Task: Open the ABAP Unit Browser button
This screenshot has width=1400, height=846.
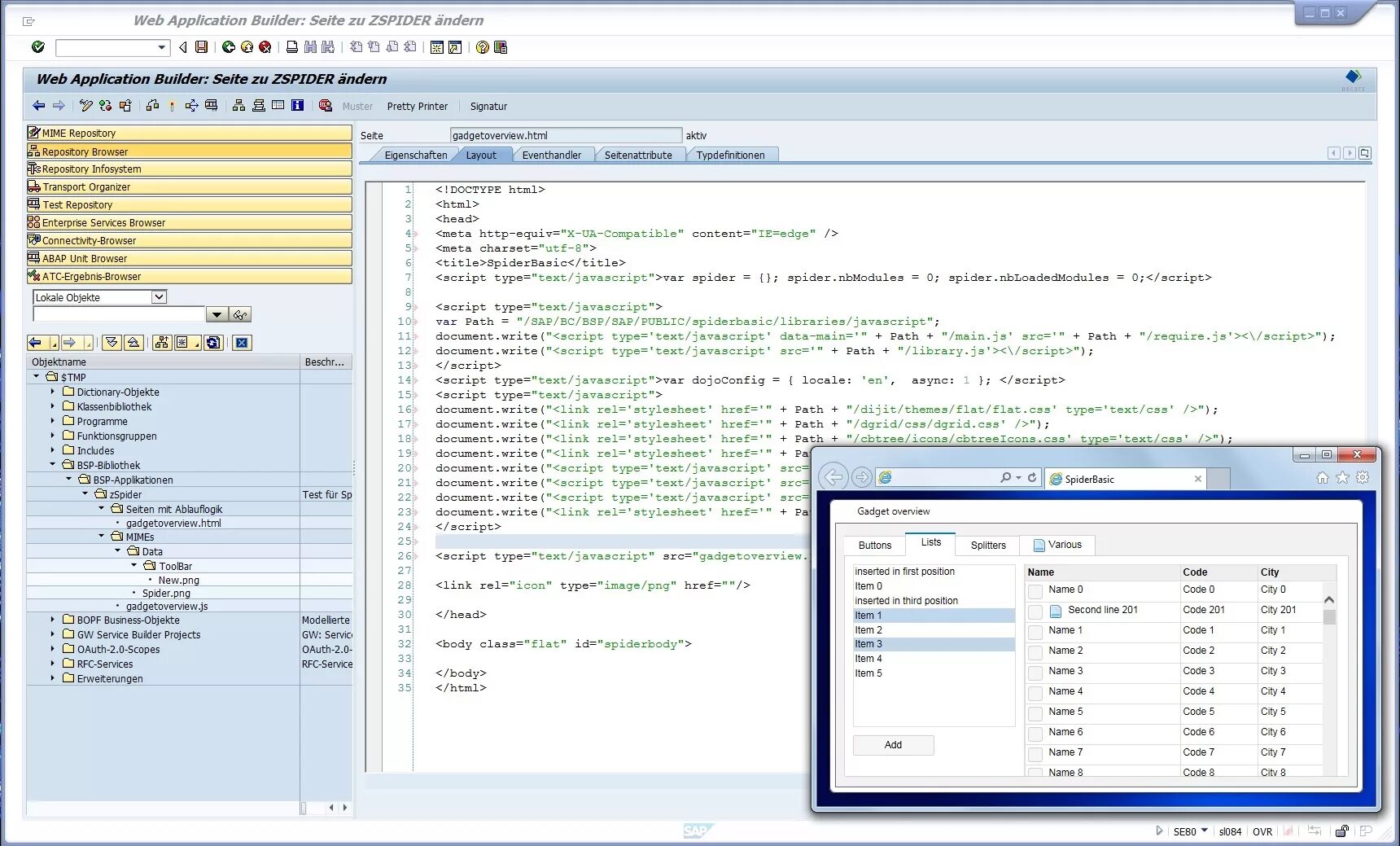Action: [x=190, y=258]
